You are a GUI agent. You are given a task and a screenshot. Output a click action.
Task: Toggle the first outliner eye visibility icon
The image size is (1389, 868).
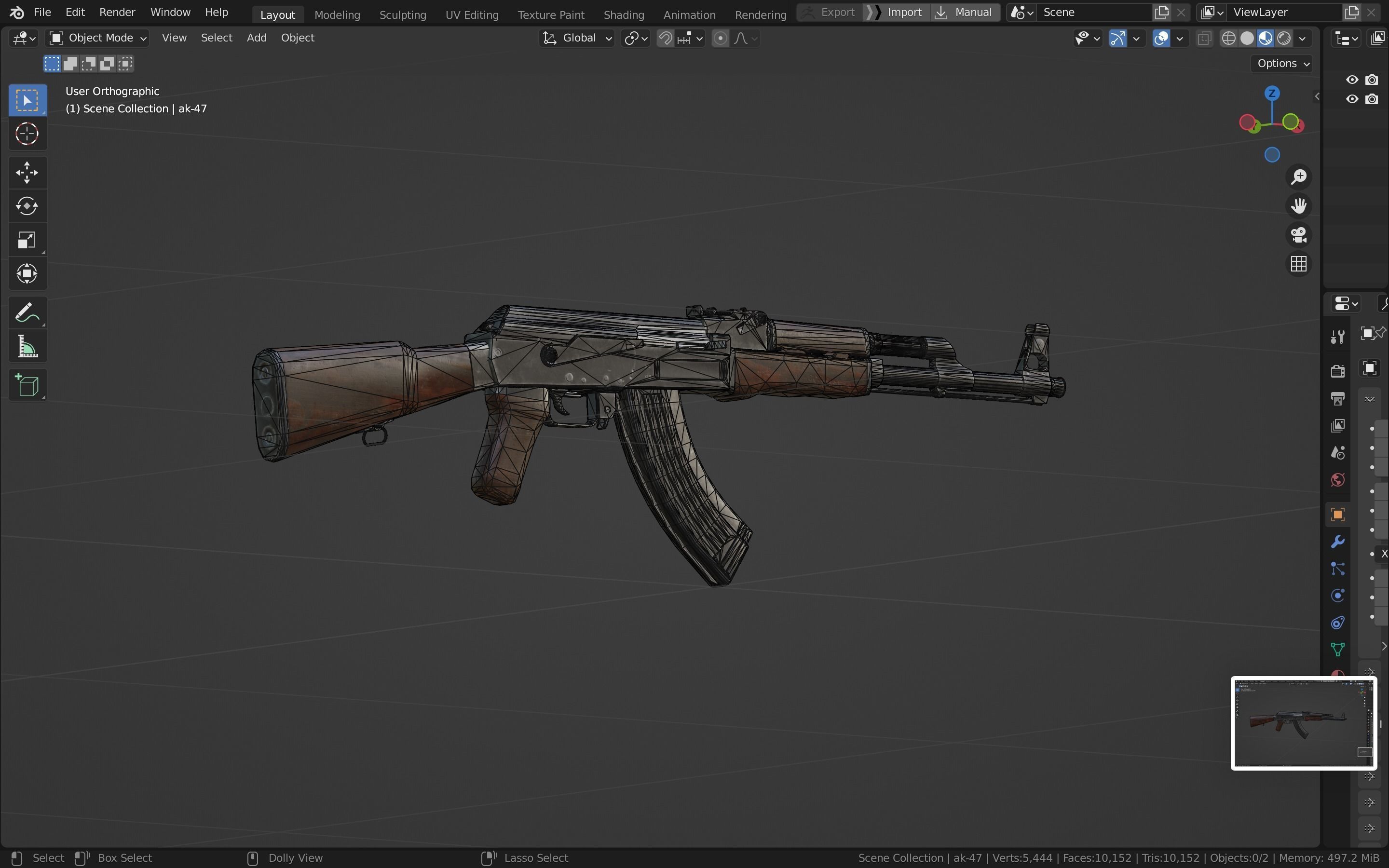tap(1352, 80)
